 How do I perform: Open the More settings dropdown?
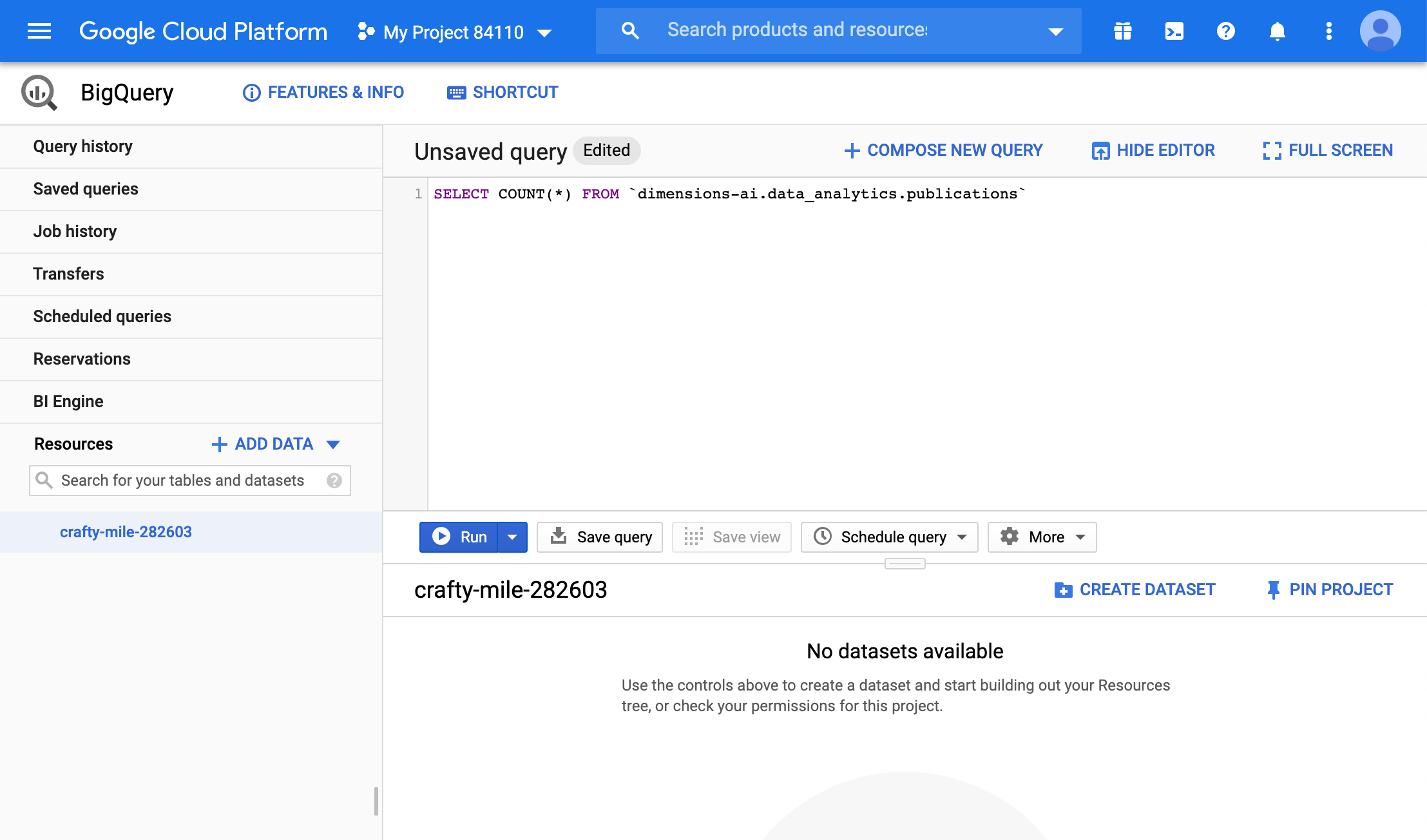1042,537
